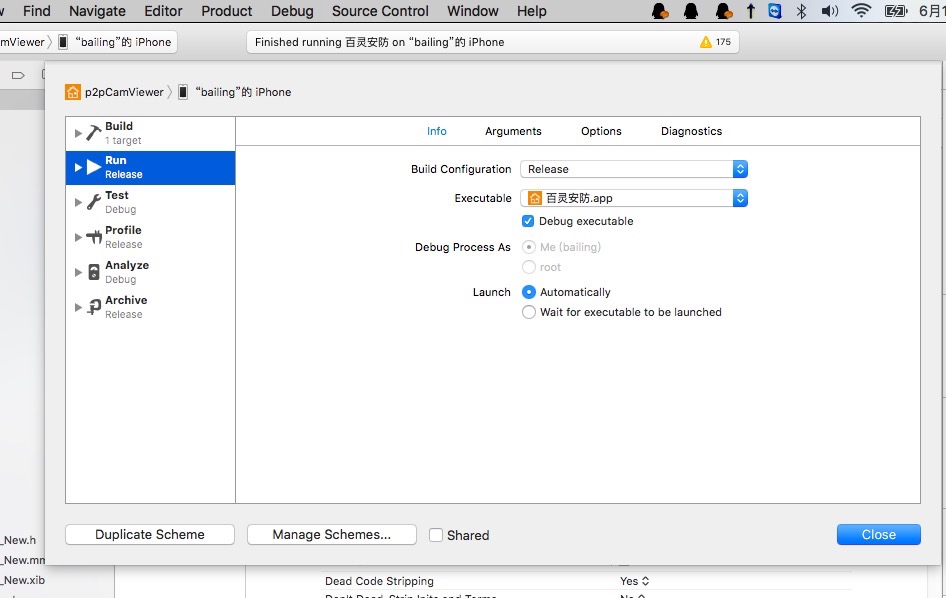Open the Help menu
This screenshot has width=946, height=598.
click(x=532, y=11)
